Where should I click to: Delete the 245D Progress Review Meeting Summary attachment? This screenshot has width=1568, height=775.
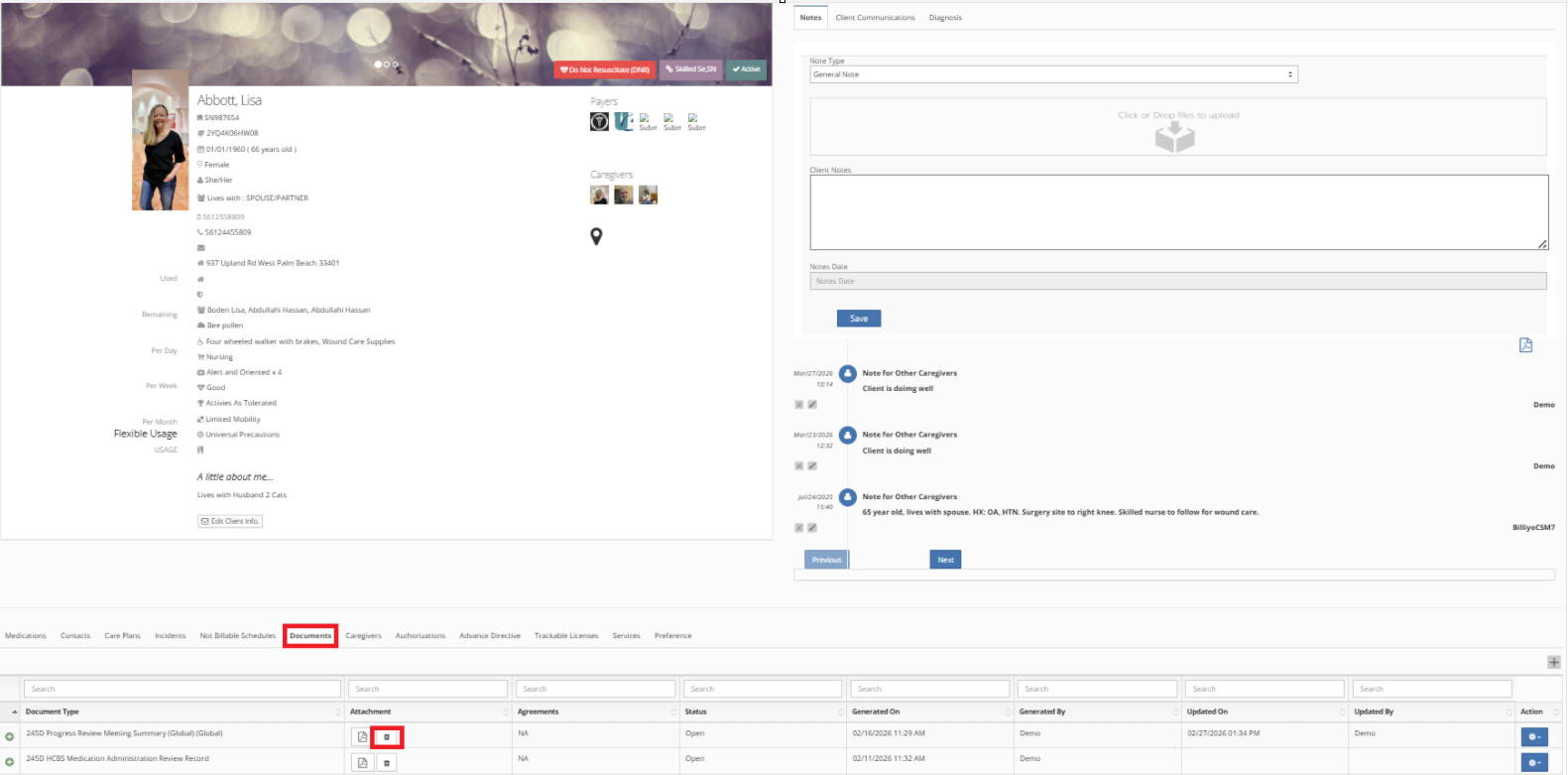tap(387, 737)
